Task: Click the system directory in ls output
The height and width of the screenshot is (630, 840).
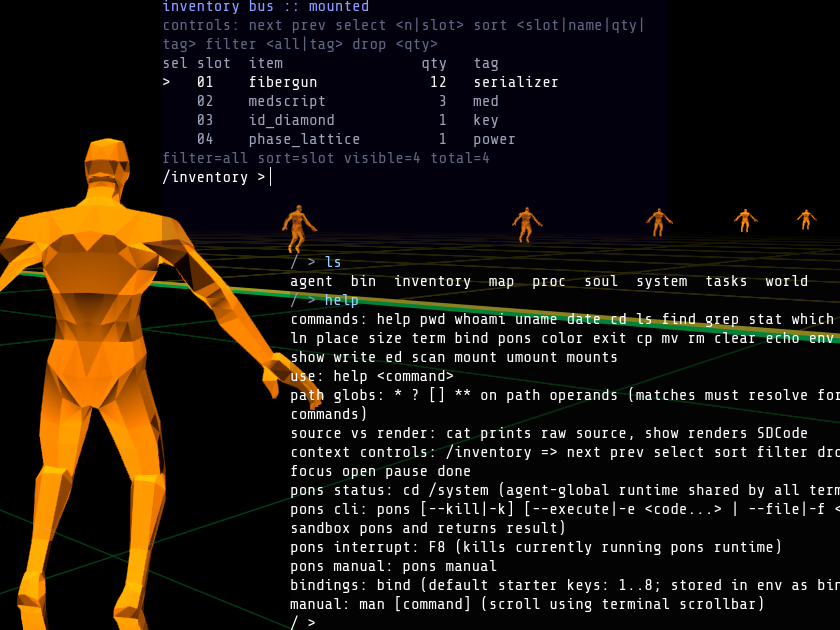Action: tap(662, 281)
